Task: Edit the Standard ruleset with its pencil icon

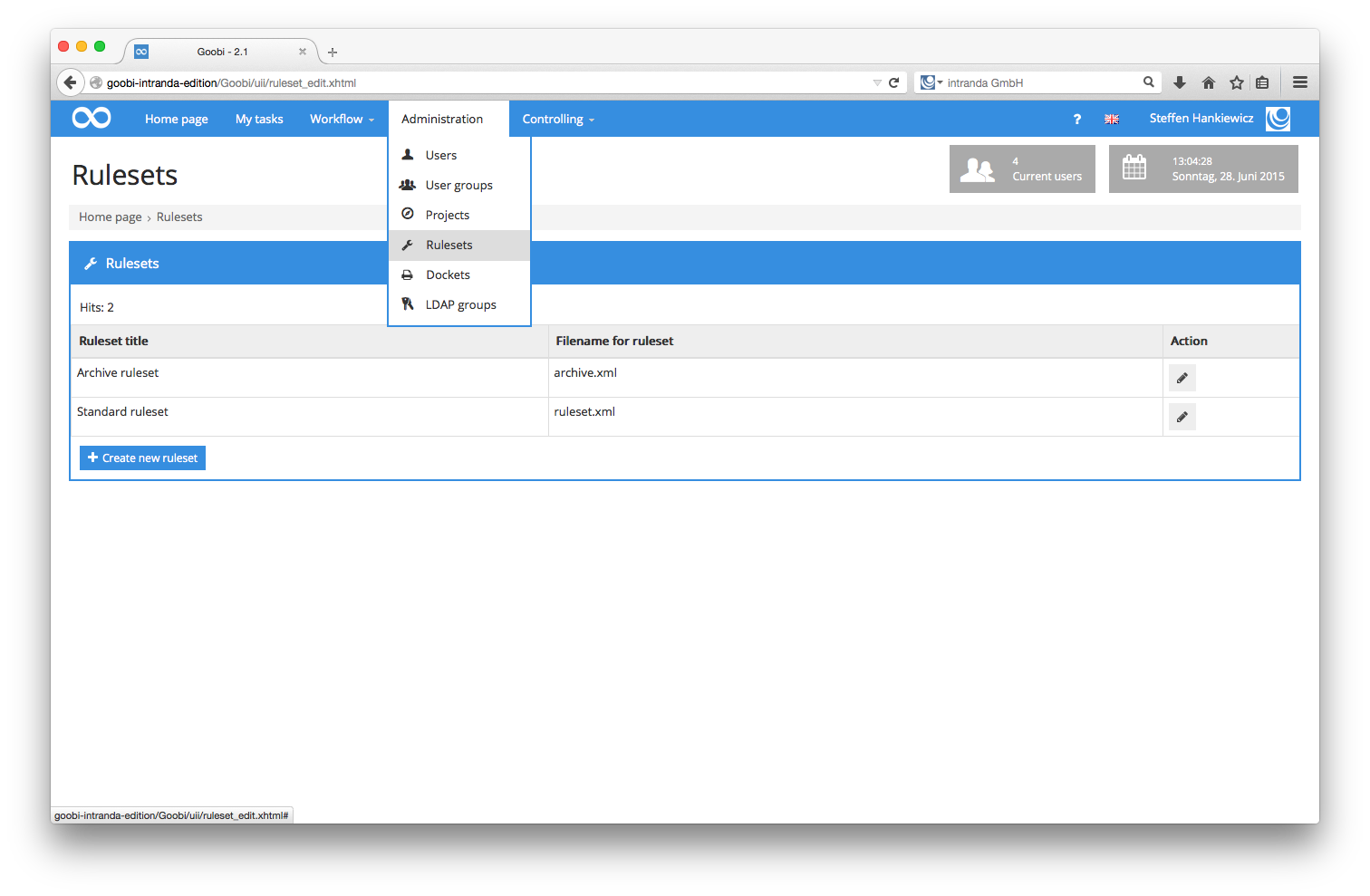Action: (1182, 416)
